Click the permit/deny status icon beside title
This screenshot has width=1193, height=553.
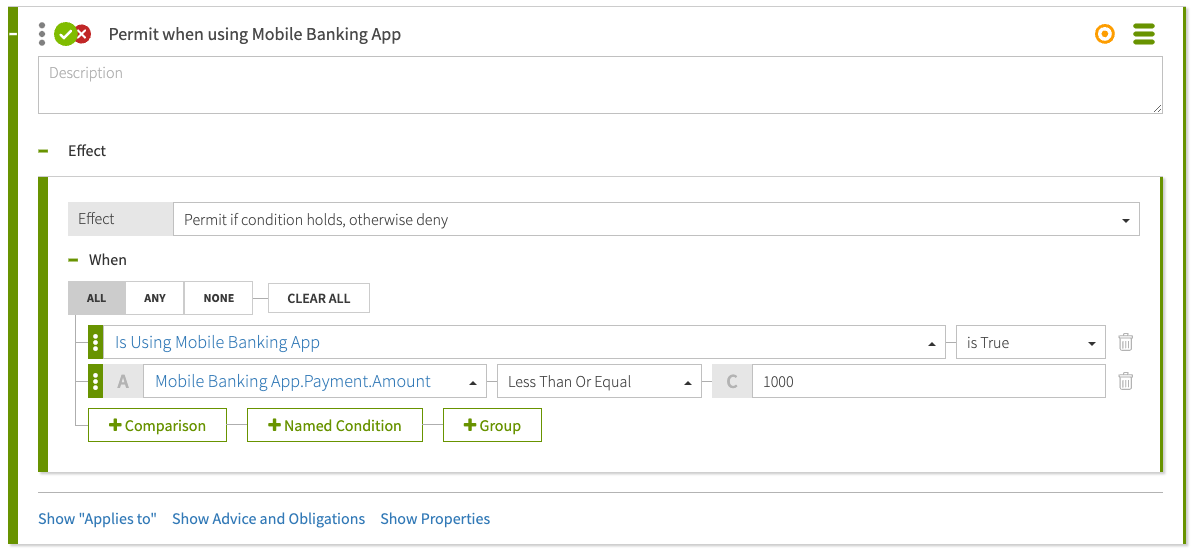(x=72, y=34)
